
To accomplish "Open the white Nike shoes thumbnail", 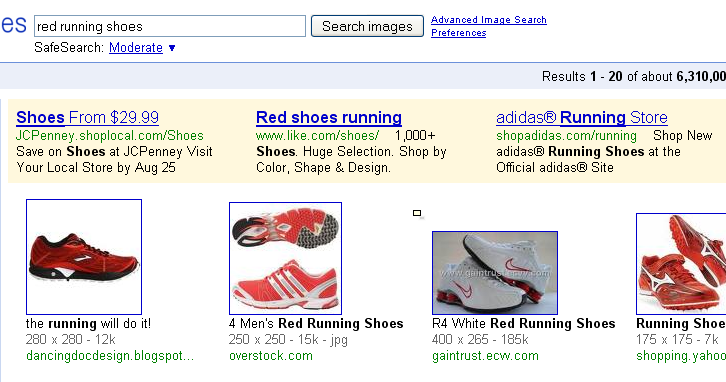I will 494,273.
